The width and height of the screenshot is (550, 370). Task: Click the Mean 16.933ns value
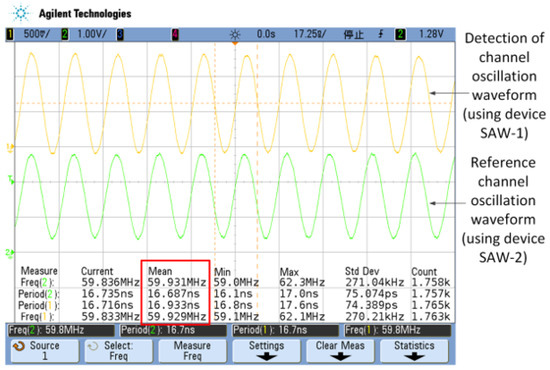click(x=173, y=305)
